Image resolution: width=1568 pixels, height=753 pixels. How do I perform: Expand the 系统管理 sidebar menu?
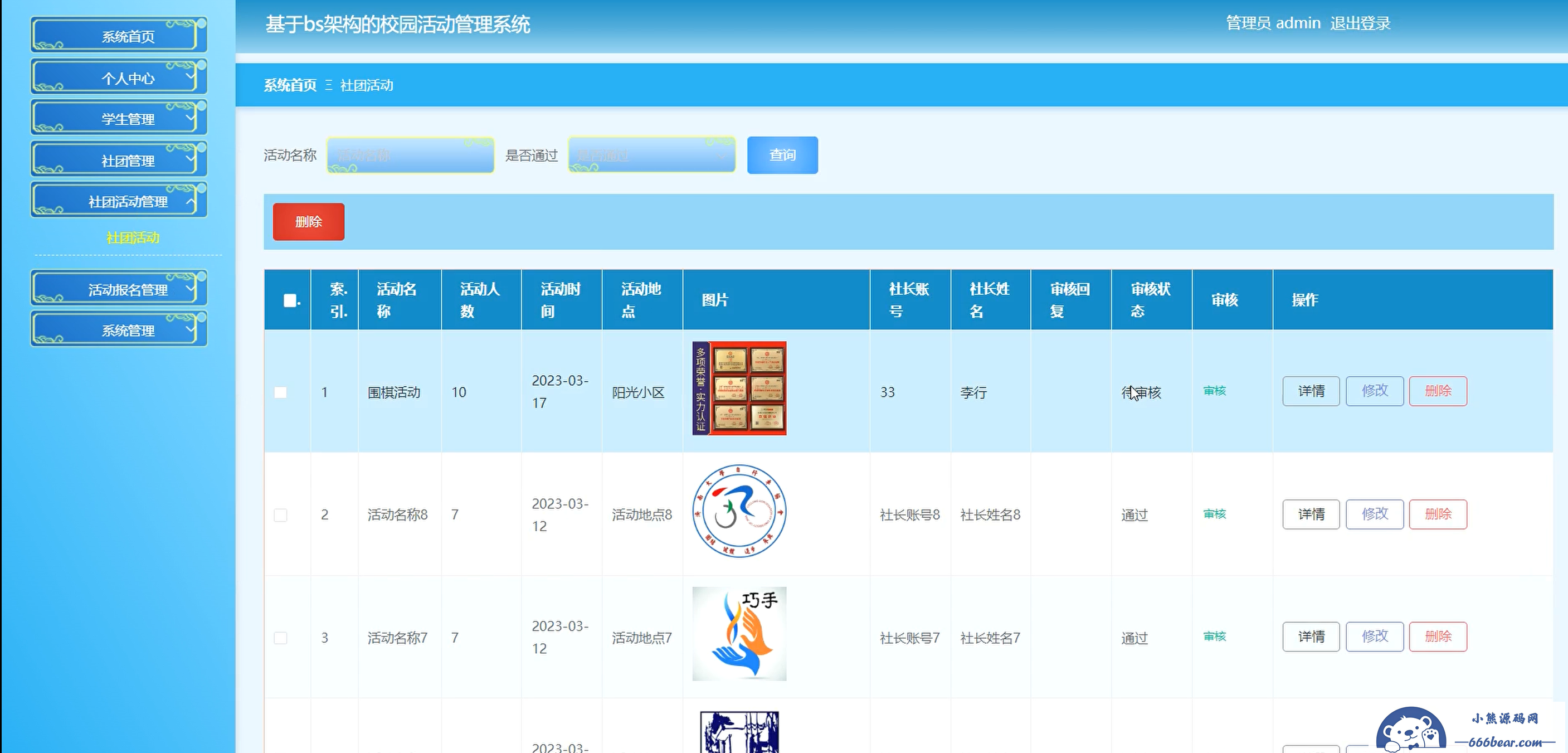pos(119,329)
